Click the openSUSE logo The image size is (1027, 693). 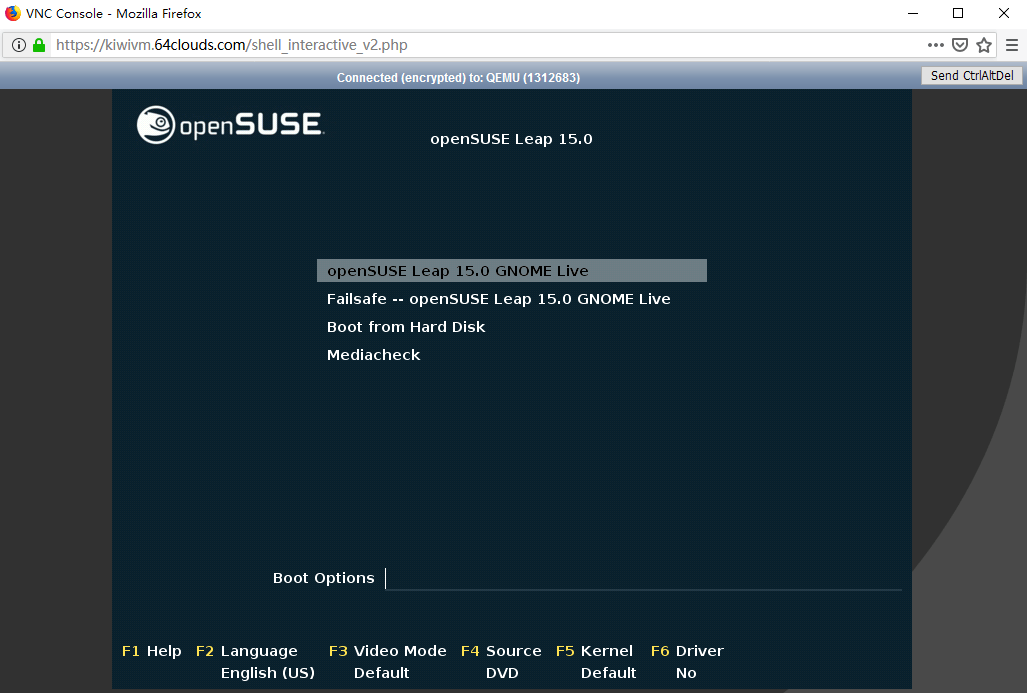coord(231,124)
